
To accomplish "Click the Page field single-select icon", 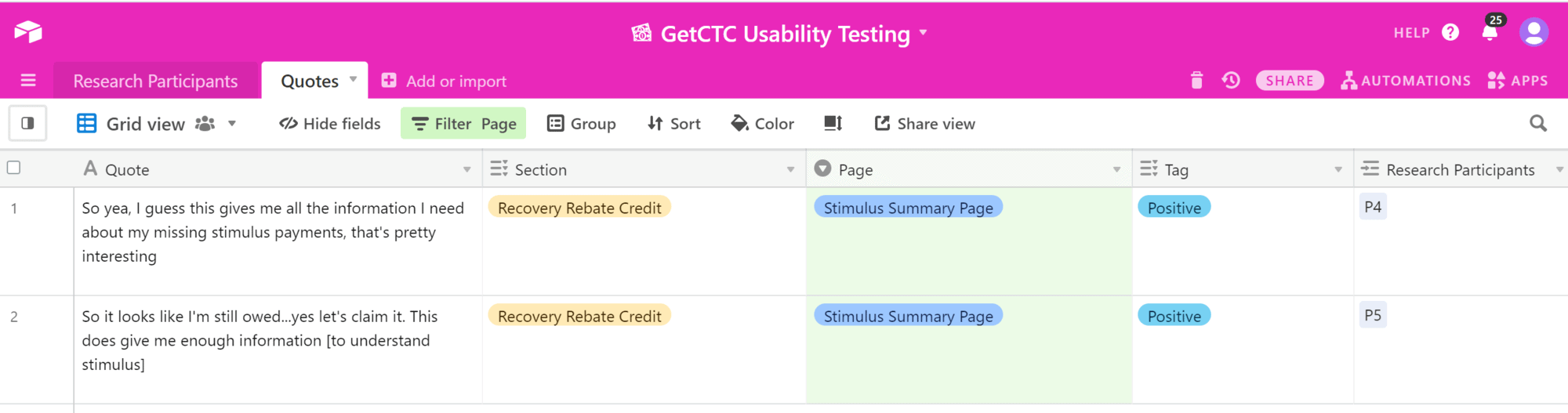I will [822, 168].
